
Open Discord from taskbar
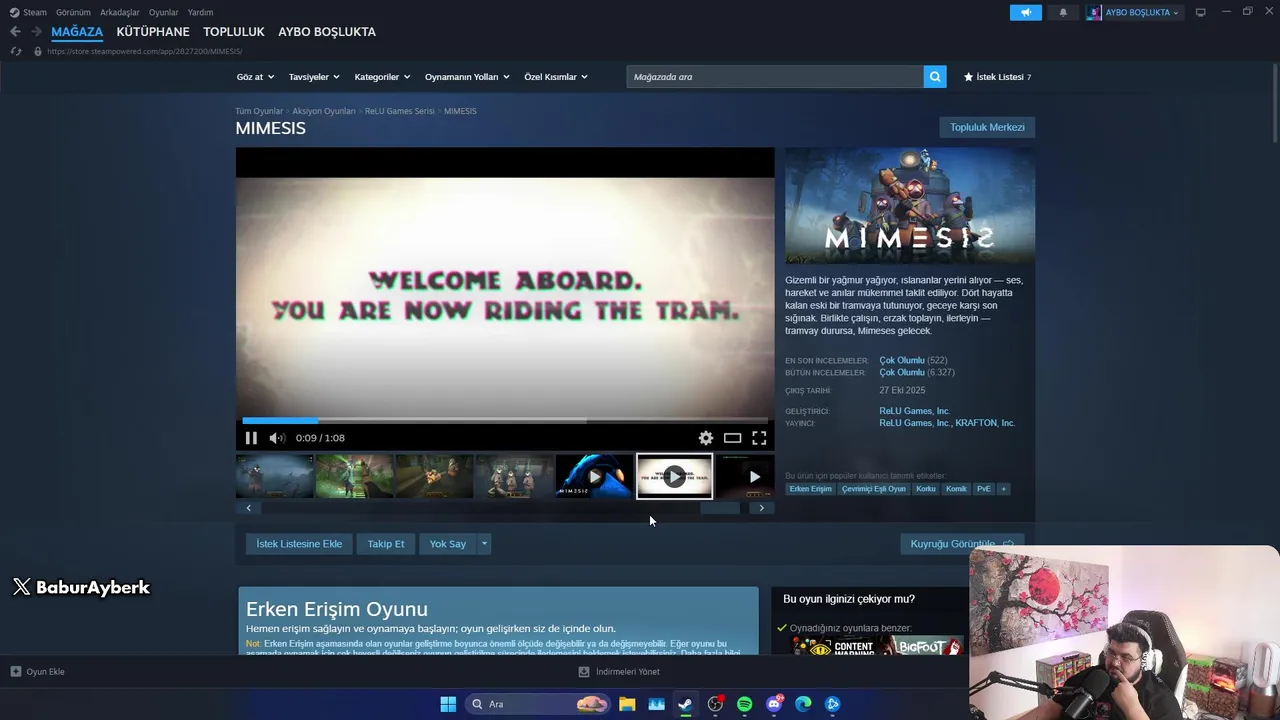pyautogui.click(x=774, y=704)
